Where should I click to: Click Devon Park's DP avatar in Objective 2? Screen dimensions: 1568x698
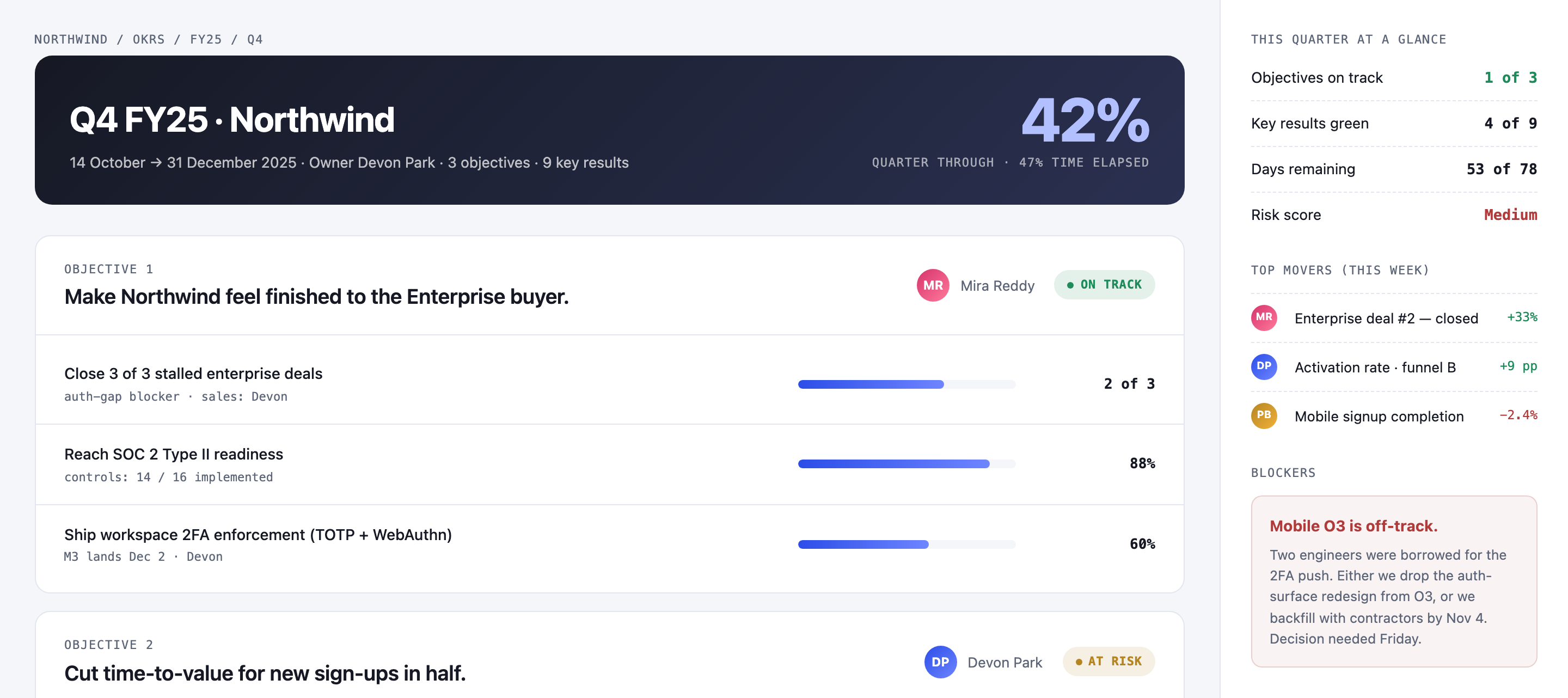940,662
